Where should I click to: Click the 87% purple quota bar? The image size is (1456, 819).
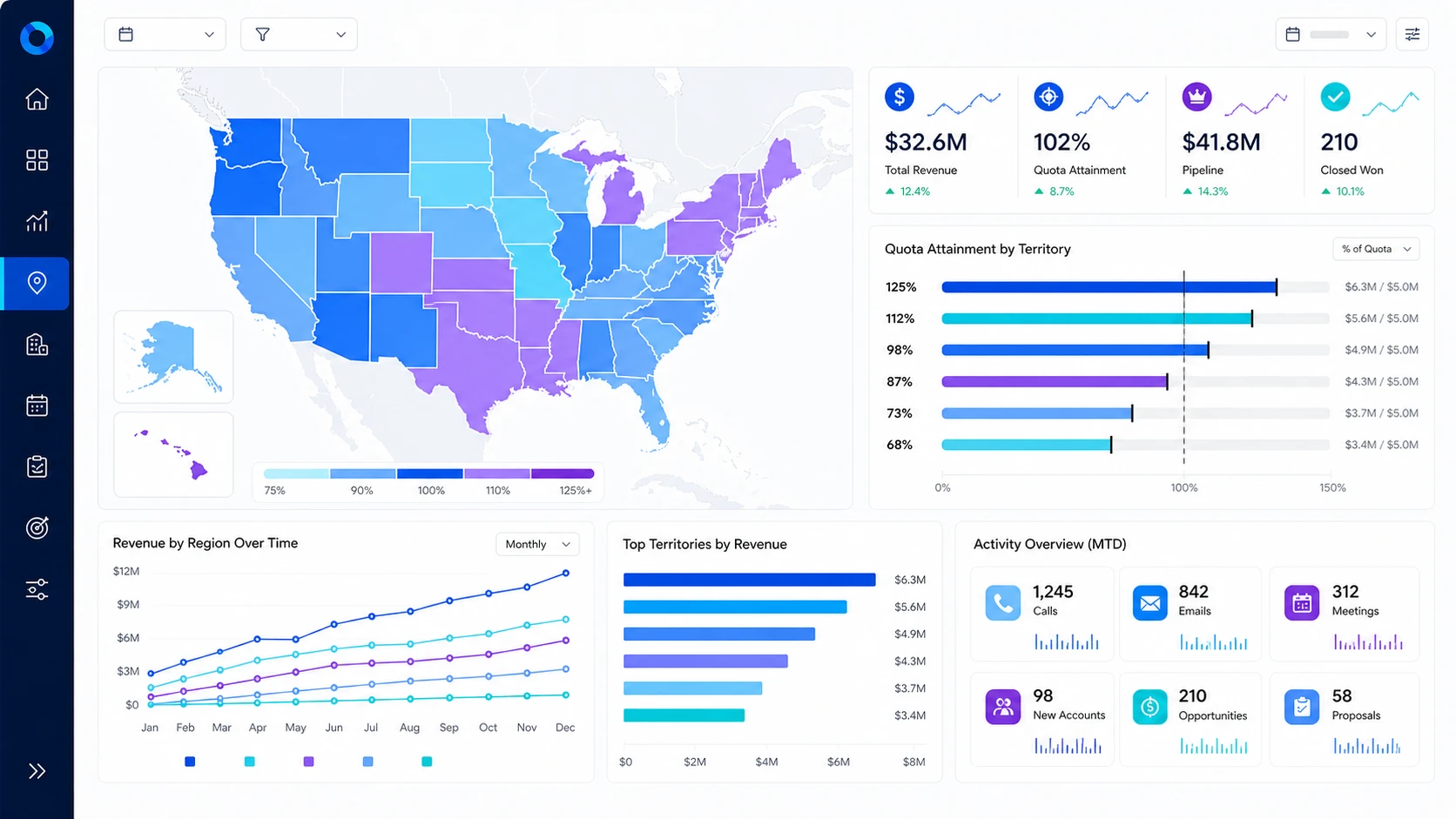coord(1055,381)
